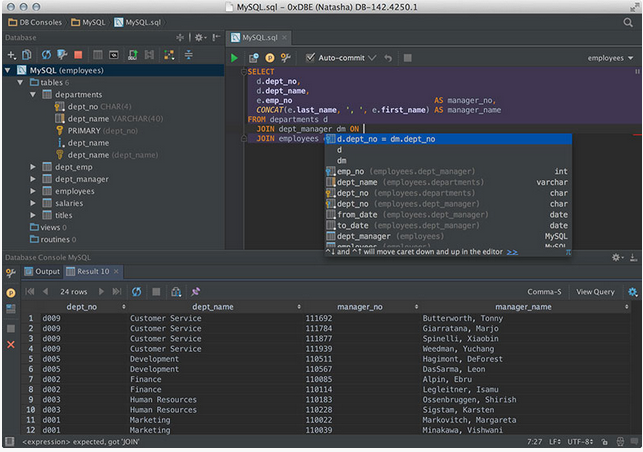643x452 pixels.
Task: Open the employees schema dropdown
Action: point(610,58)
